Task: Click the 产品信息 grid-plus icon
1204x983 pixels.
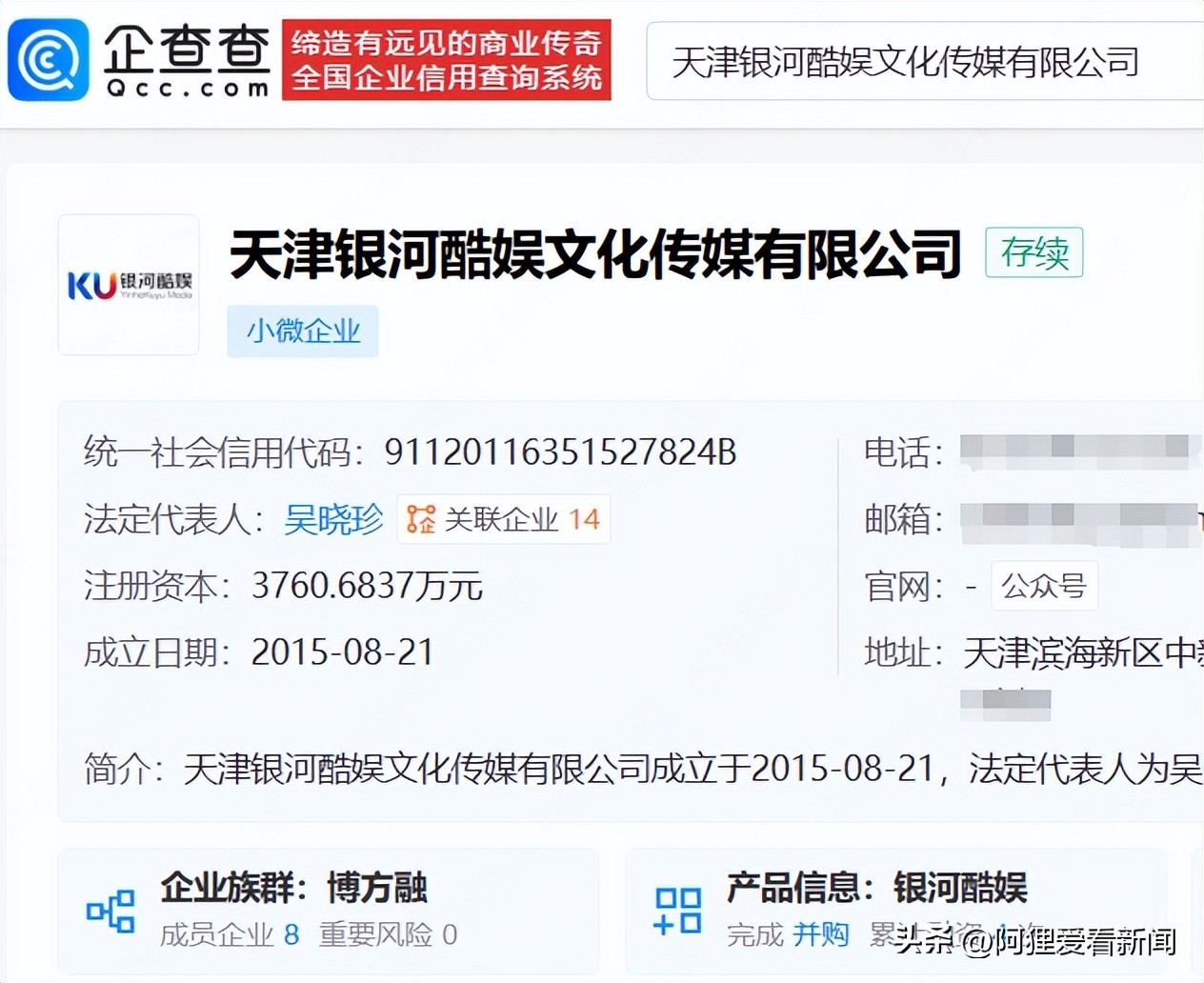Action: [x=677, y=911]
